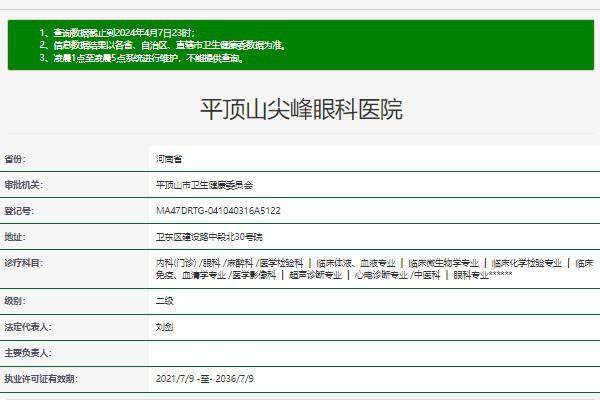Click the 执业许可证有效期 label
Viewport: 600px width, 400px height.
tap(41, 379)
